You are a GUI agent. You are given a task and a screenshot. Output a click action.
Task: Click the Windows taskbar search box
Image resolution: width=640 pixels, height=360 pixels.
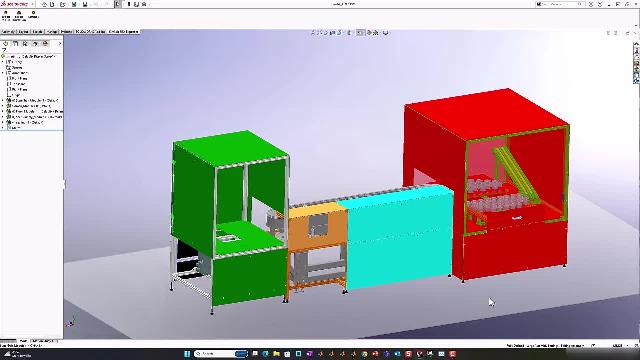click(221, 354)
